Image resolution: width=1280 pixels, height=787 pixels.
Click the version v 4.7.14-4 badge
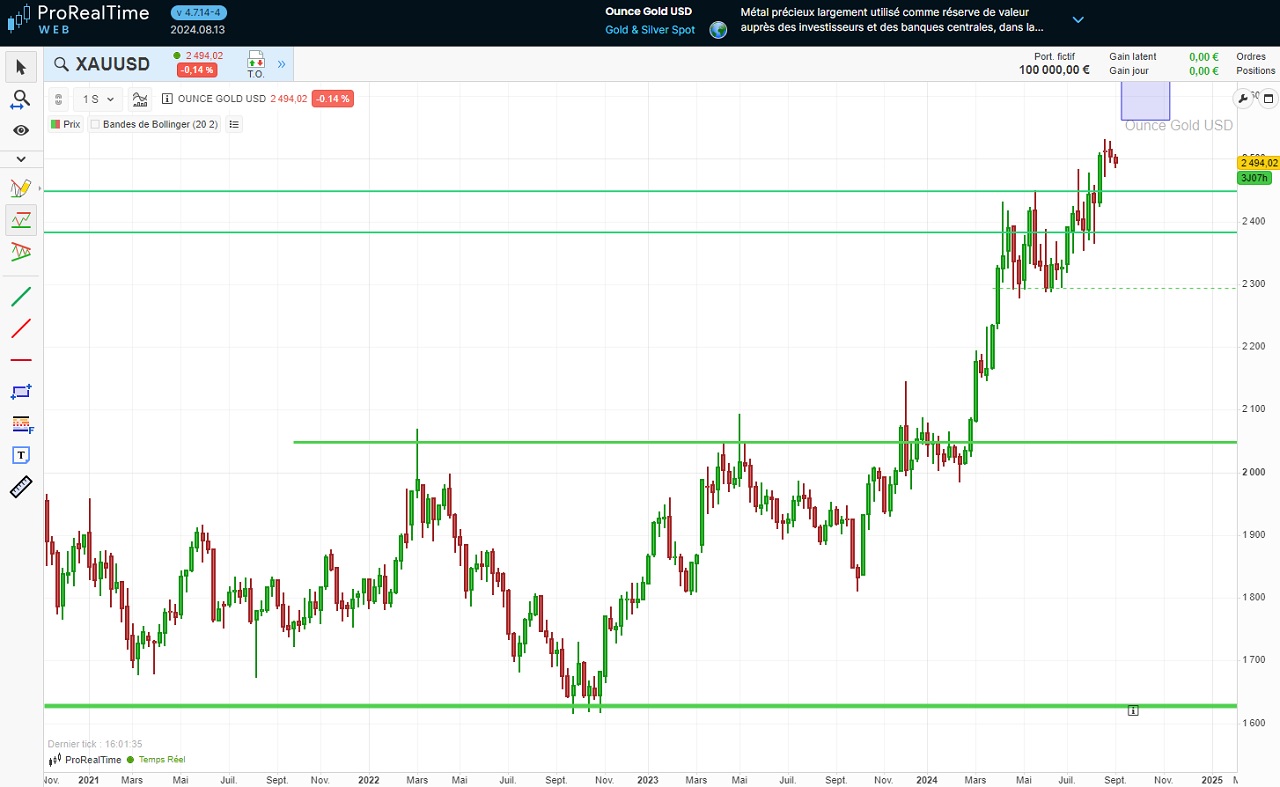pos(199,12)
